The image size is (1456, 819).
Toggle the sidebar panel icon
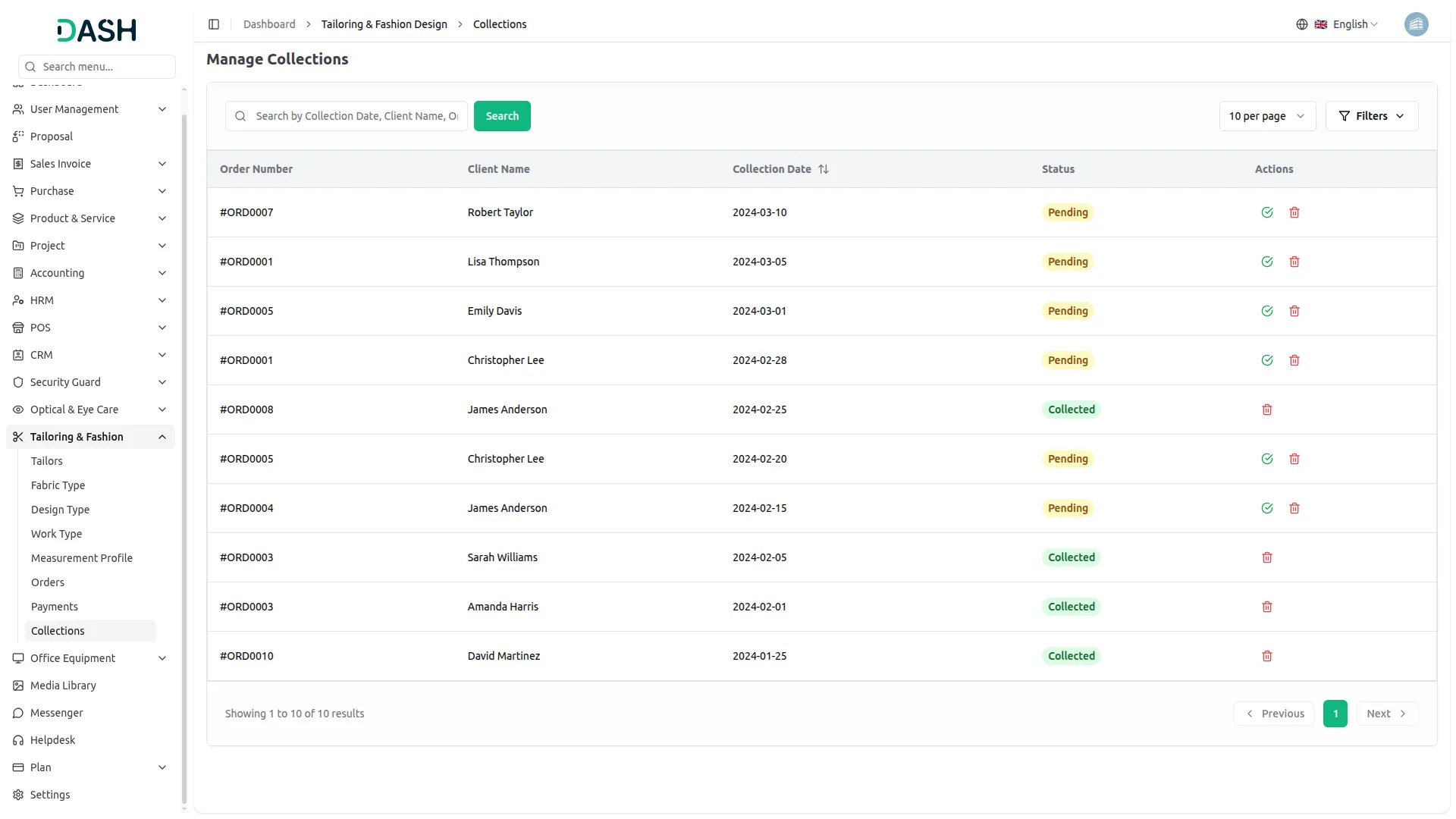click(214, 24)
